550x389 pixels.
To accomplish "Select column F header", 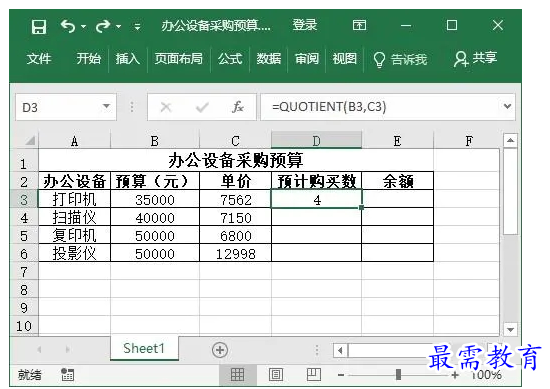I will tap(469, 141).
